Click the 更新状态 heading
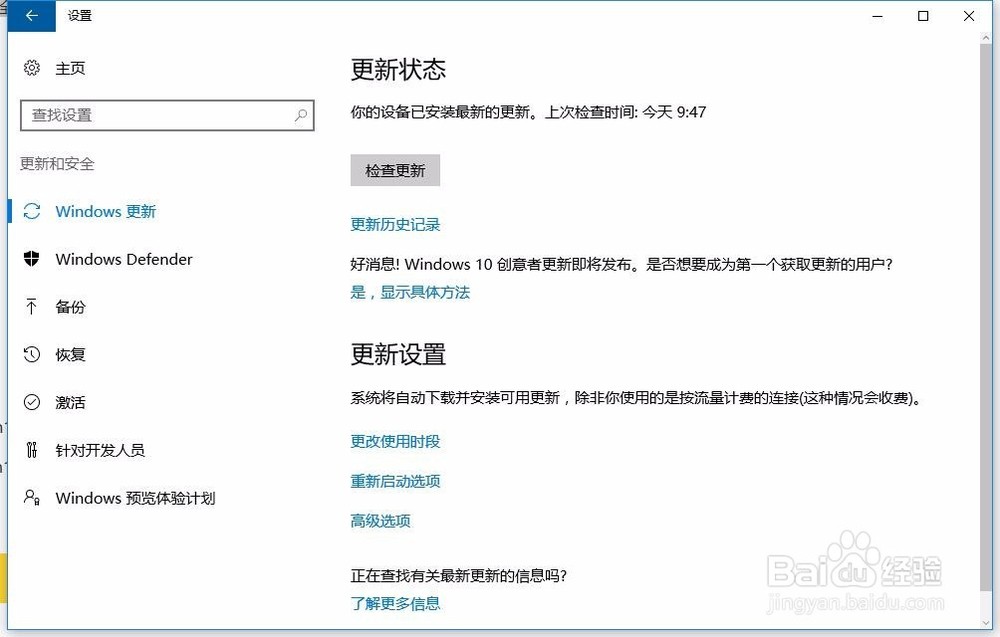 coord(399,70)
